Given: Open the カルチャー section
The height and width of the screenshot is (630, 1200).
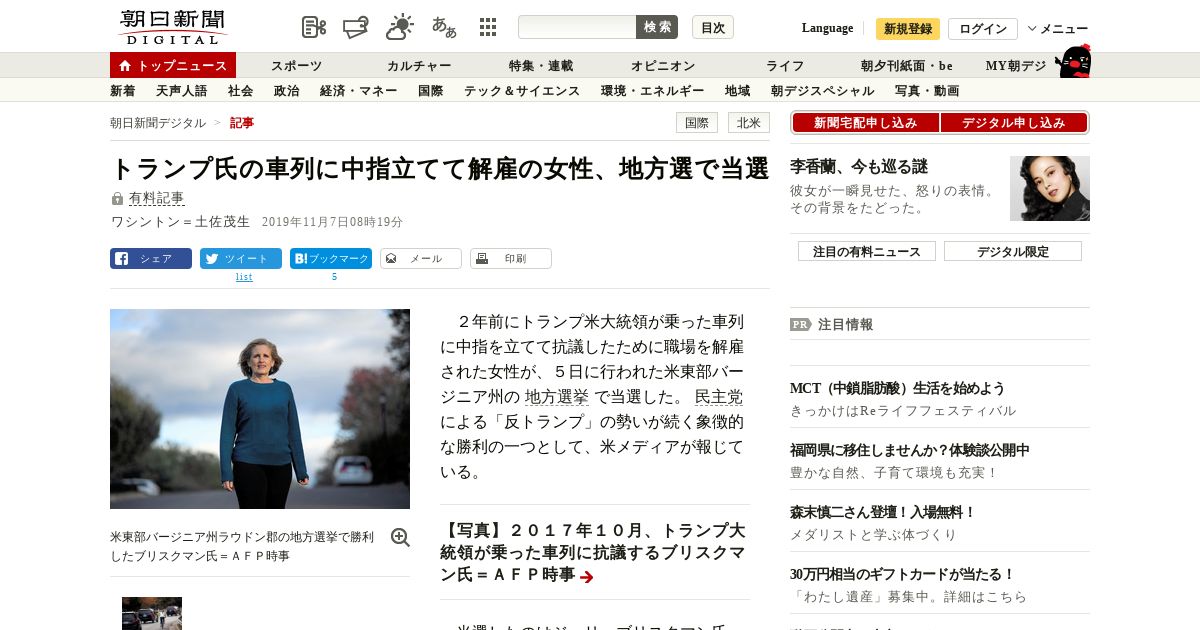Looking at the screenshot, I should 419,66.
